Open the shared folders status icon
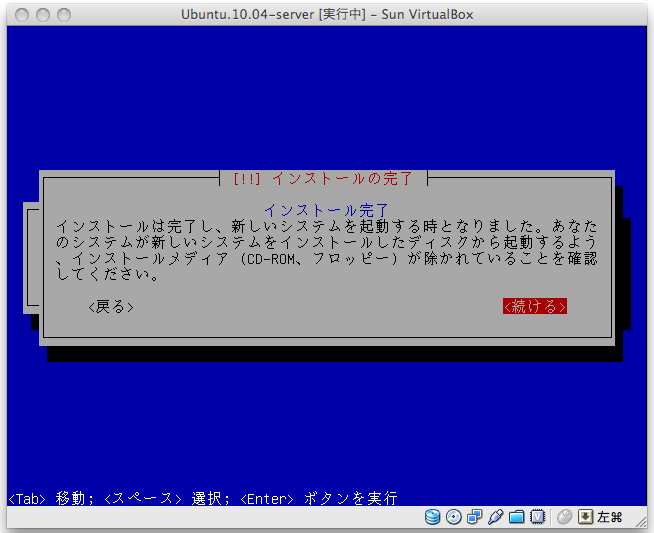The height and width of the screenshot is (533, 654). coord(516,517)
